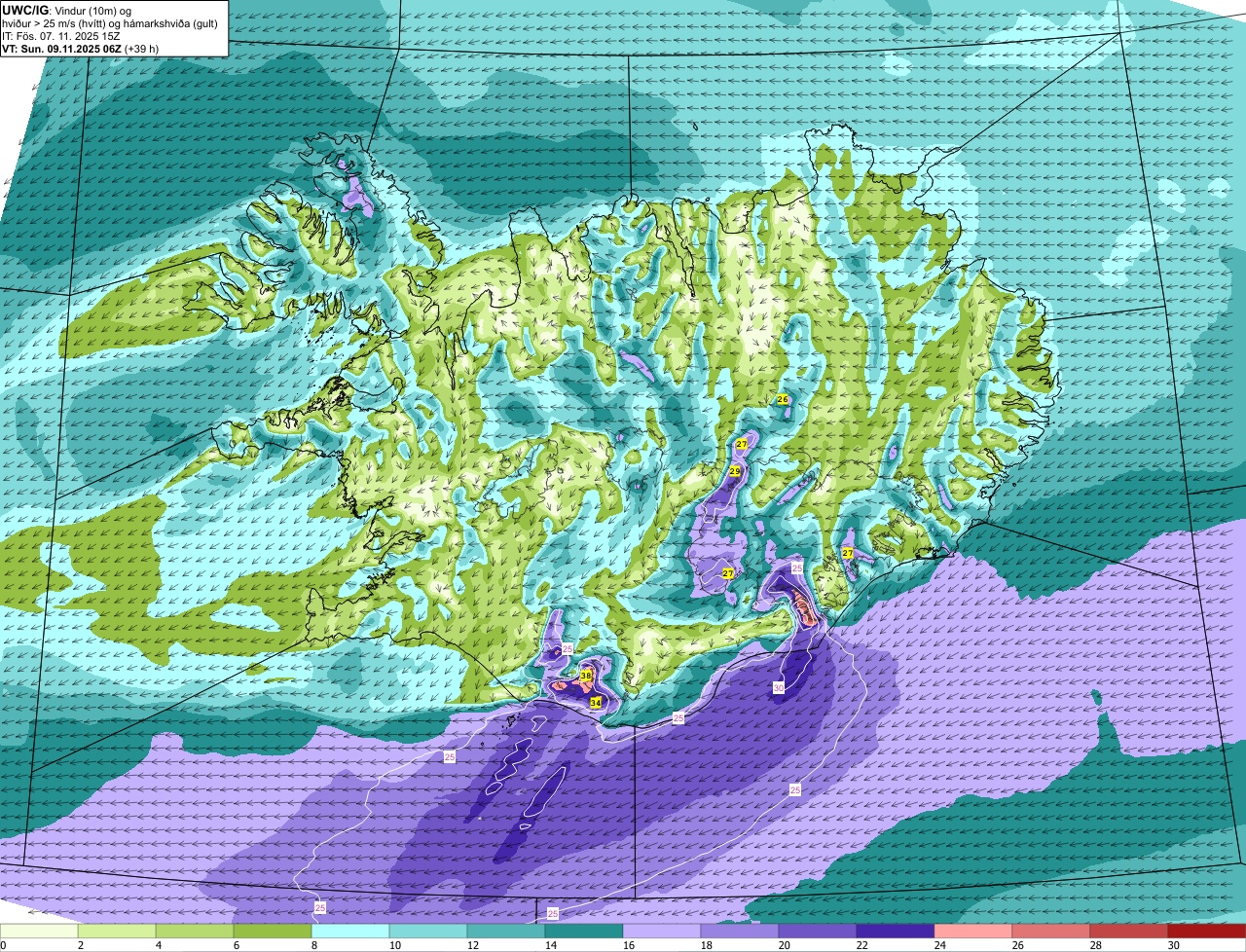Click the yellow gust label 34
1246x952 pixels.
coord(596,702)
